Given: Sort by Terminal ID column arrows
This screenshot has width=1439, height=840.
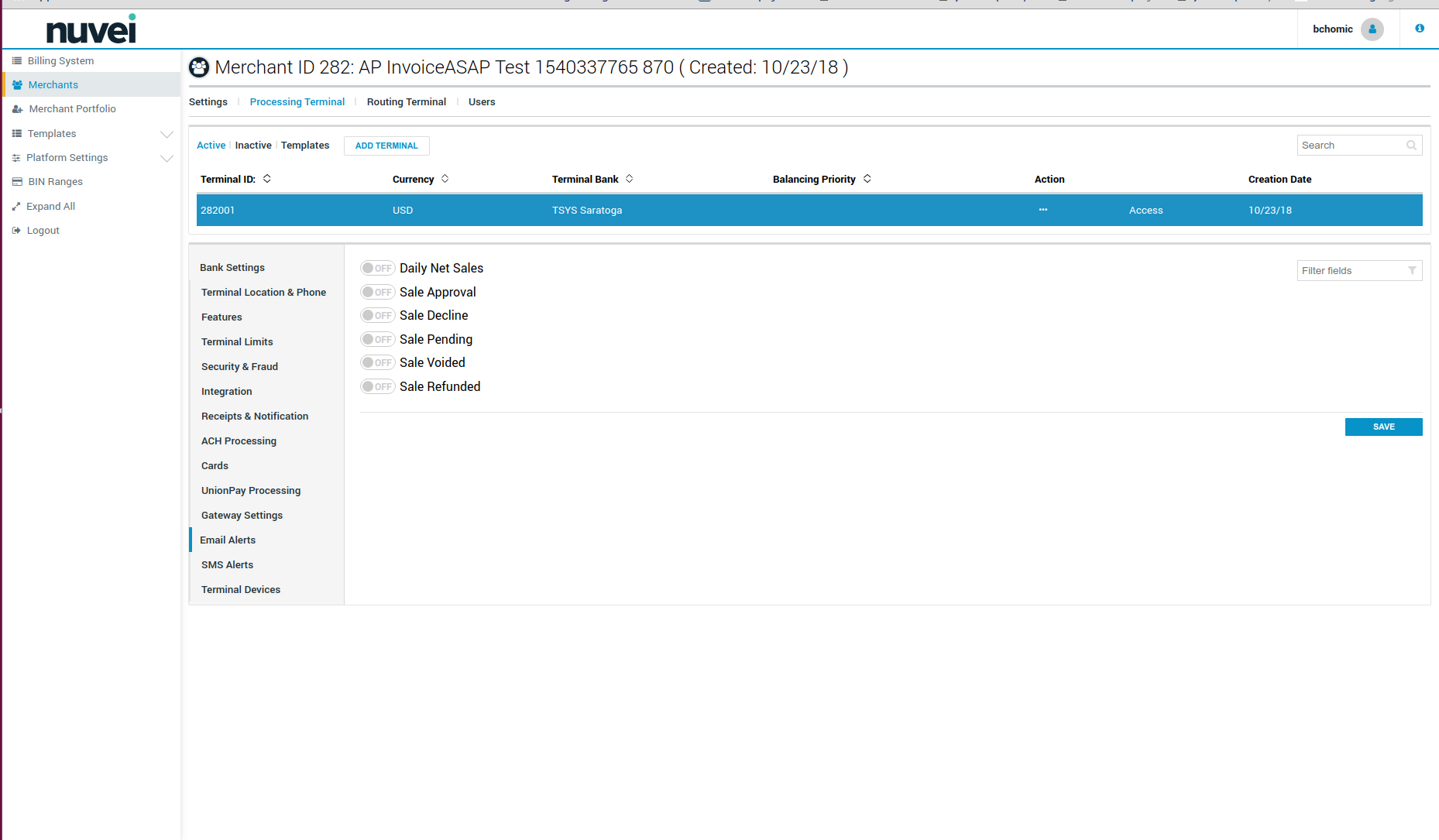Looking at the screenshot, I should pyautogui.click(x=267, y=179).
